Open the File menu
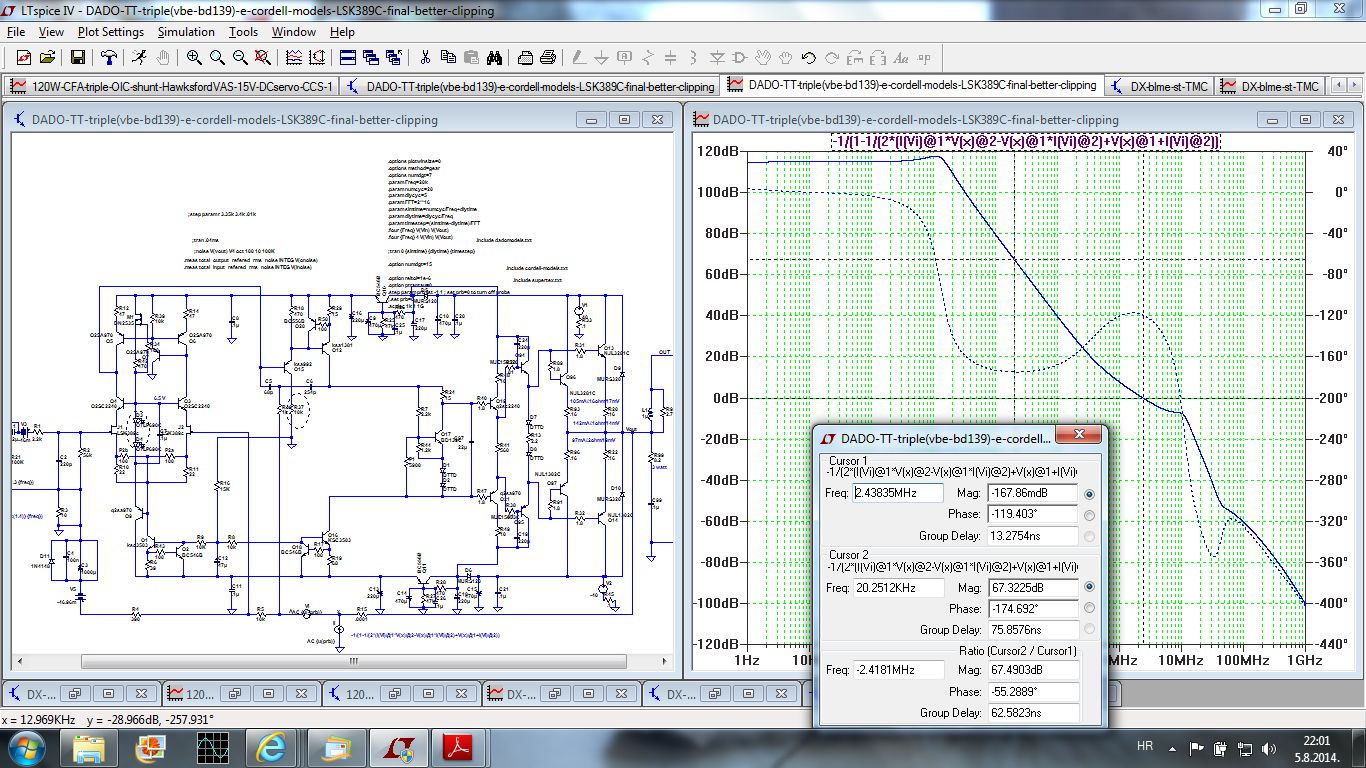Screen dimensions: 1366x768 [x=16, y=32]
